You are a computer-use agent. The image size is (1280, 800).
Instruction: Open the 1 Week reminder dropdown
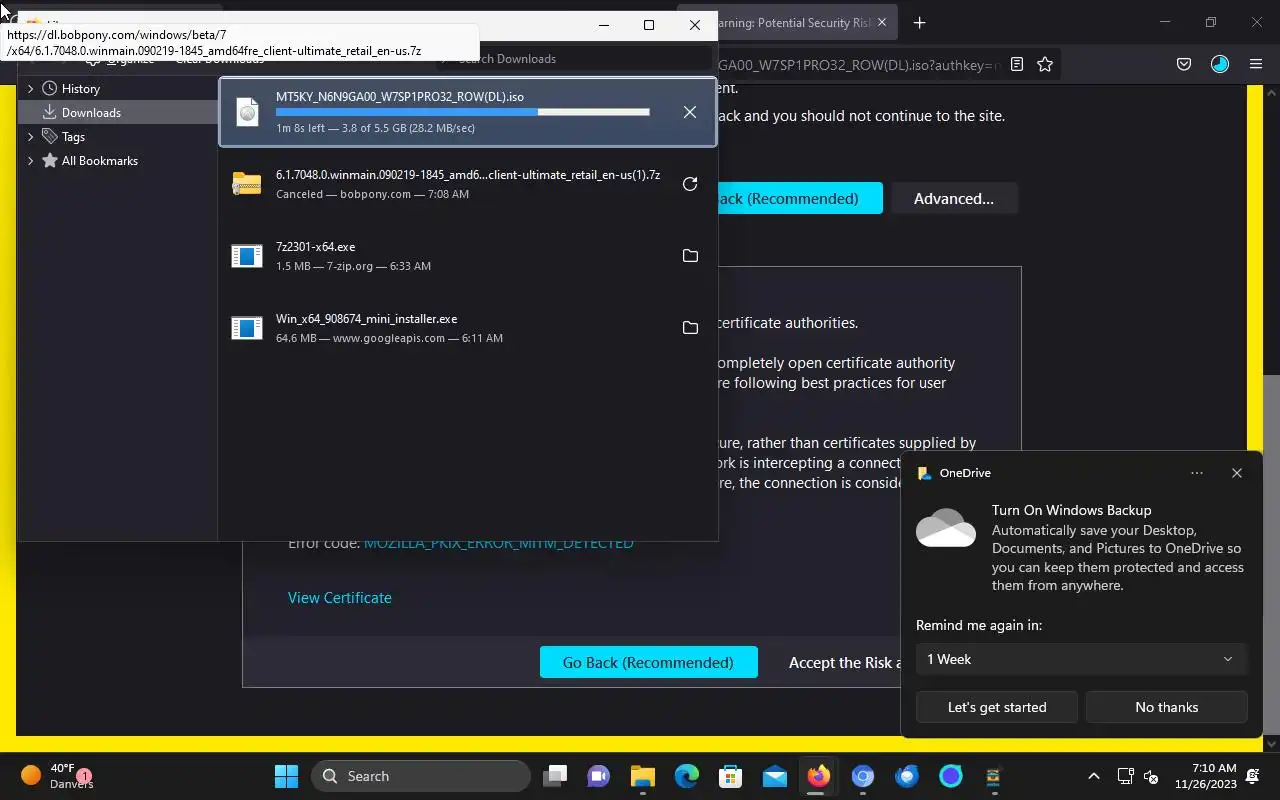click(x=1081, y=659)
